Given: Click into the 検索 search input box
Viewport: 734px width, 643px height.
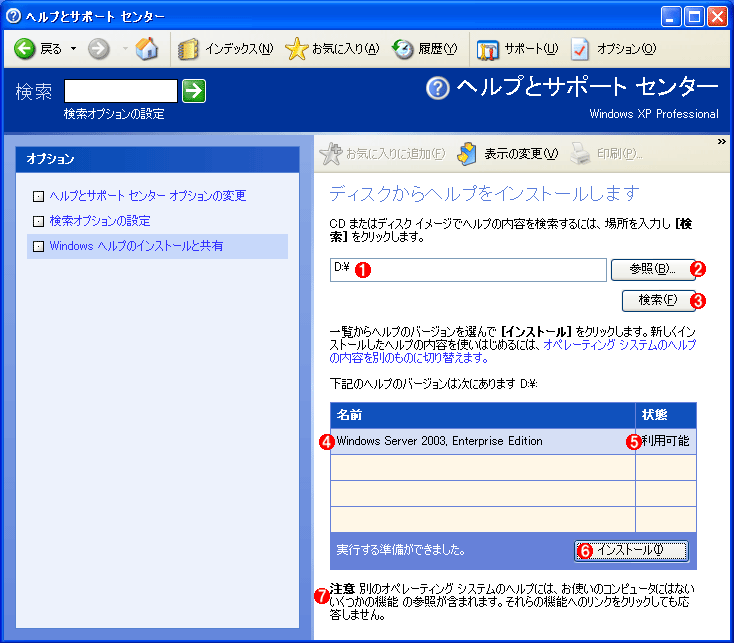Looking at the screenshot, I should [121, 91].
